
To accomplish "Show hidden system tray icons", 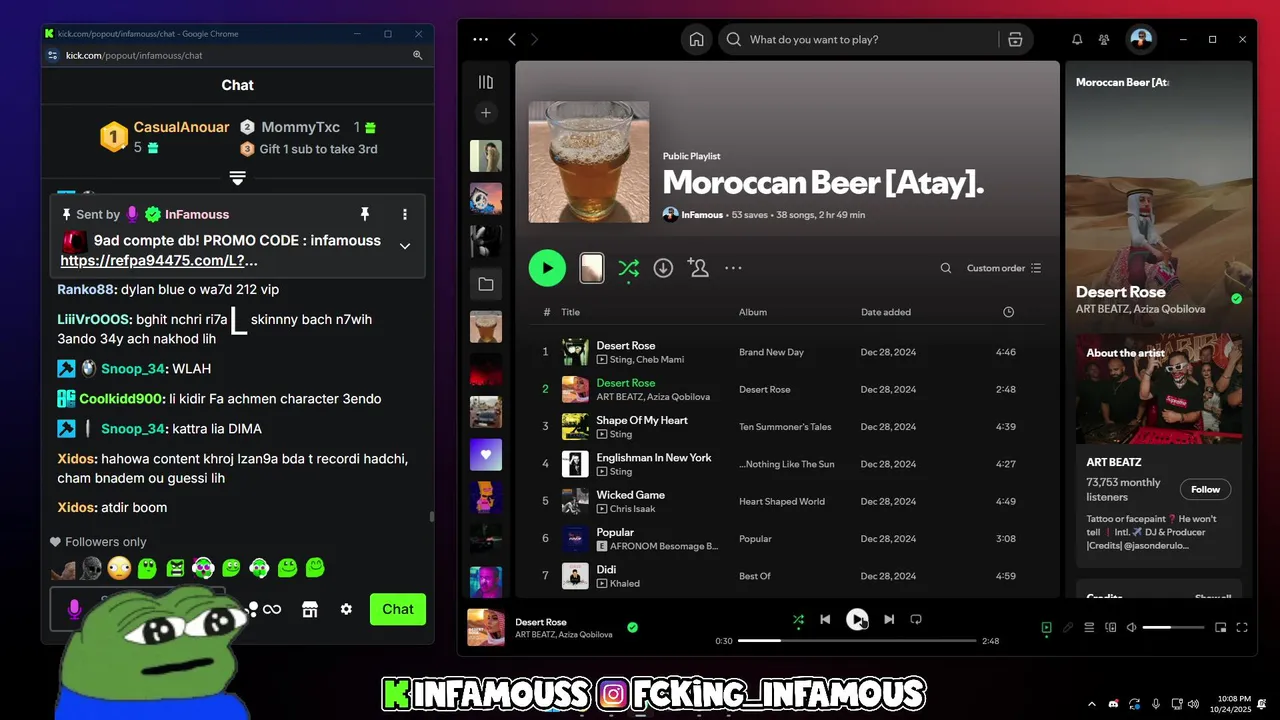I will pyautogui.click(x=1090, y=705).
